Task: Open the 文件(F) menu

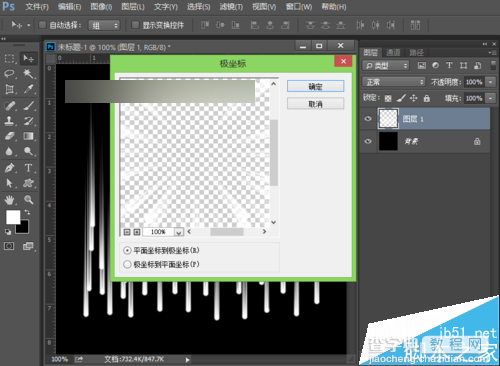Action: click(x=37, y=7)
